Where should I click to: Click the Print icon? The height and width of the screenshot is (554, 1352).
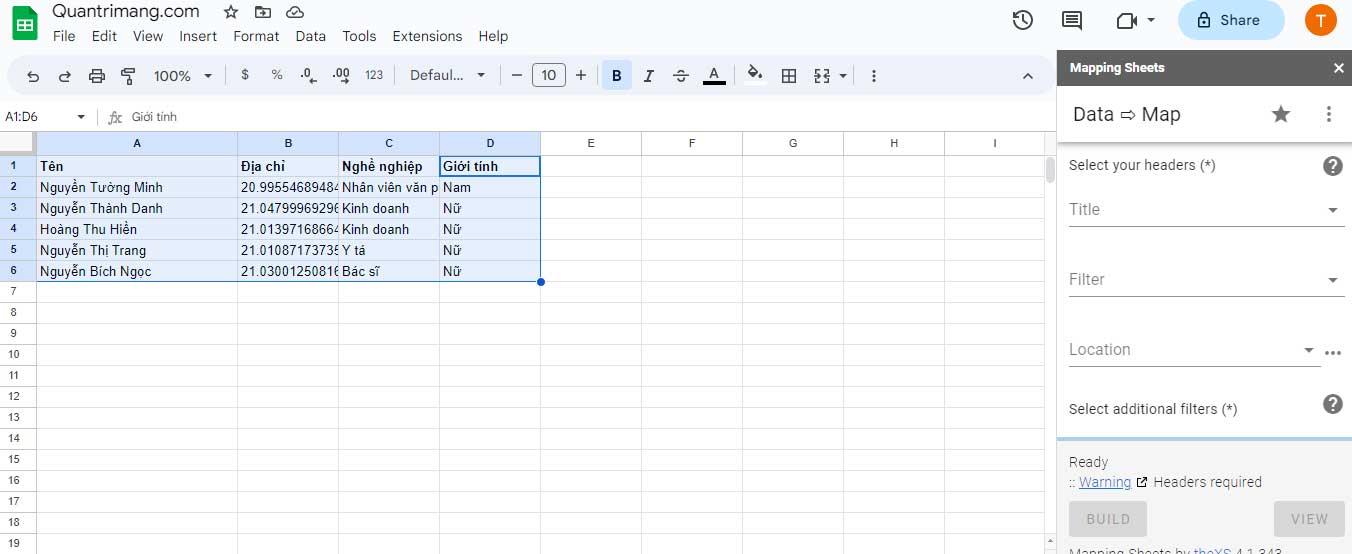coord(97,76)
